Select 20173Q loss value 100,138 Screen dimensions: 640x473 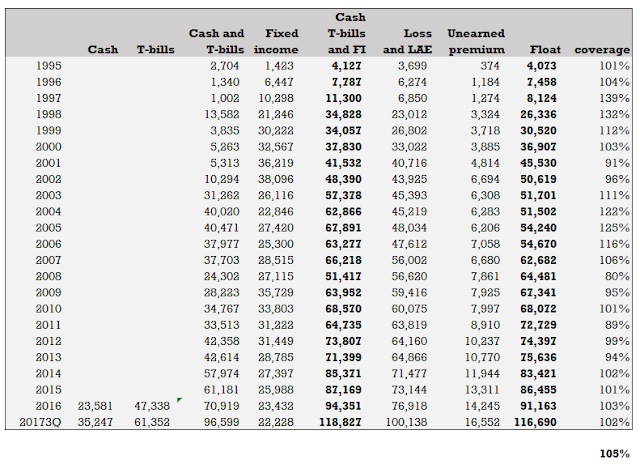click(407, 422)
